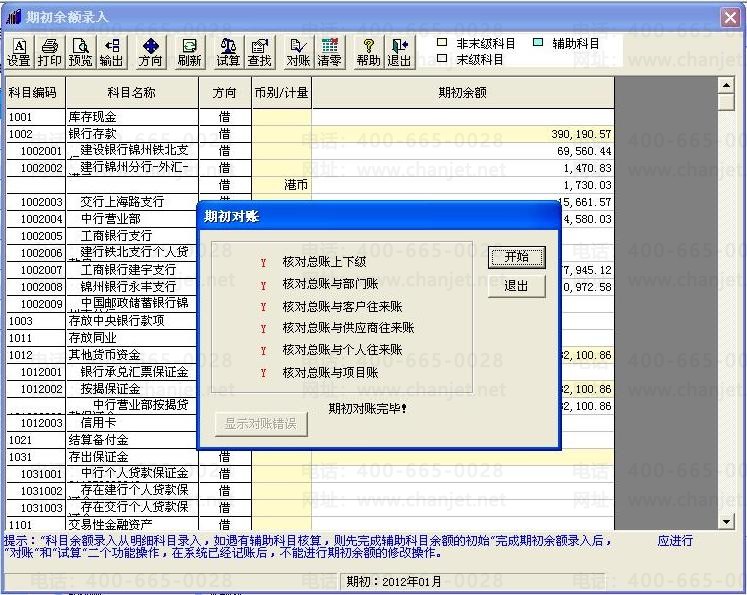747x595 pixels.
Task: Open the 设置 (Settings) toolbar icon
Action: (19, 52)
